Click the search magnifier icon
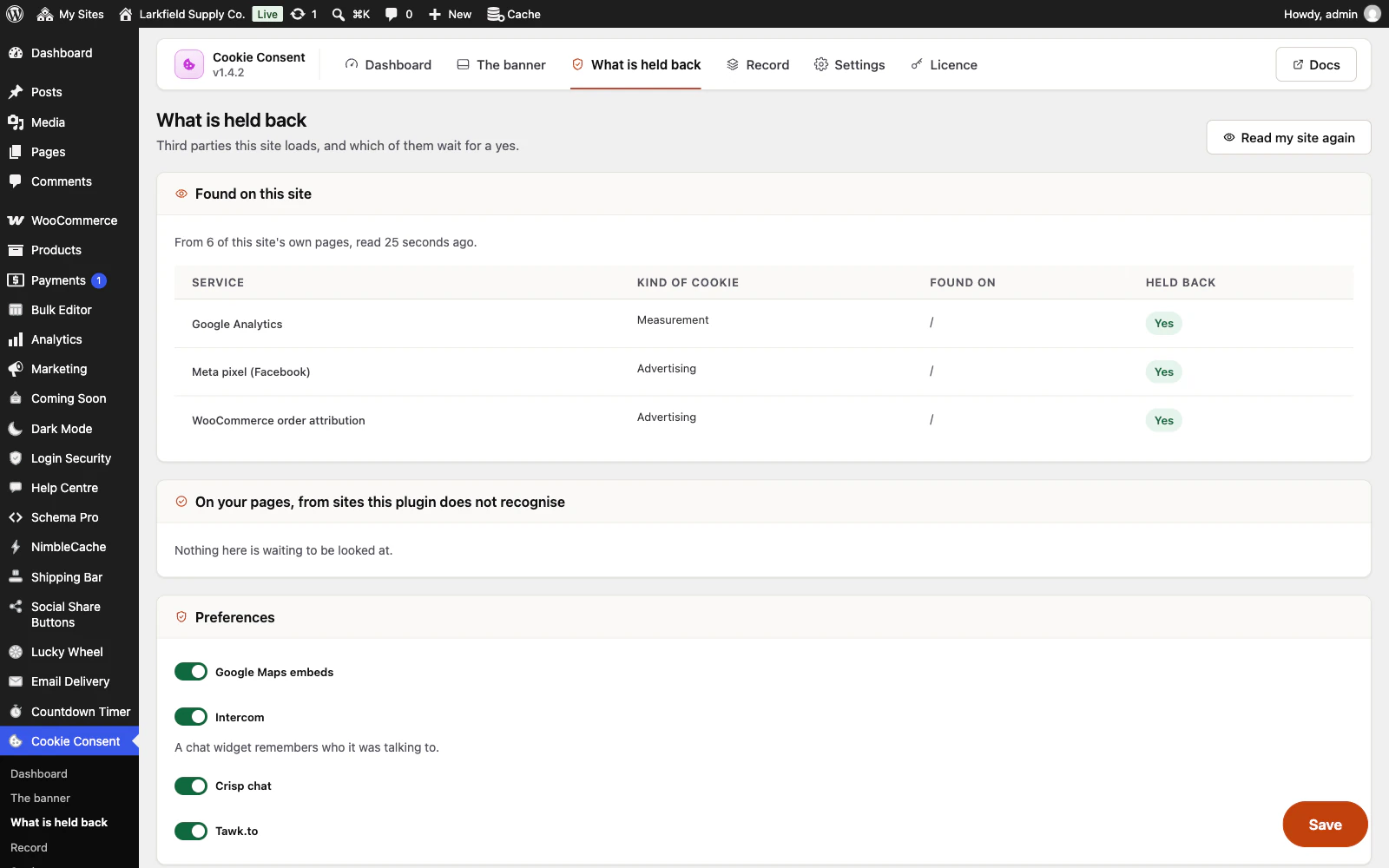 [339, 14]
